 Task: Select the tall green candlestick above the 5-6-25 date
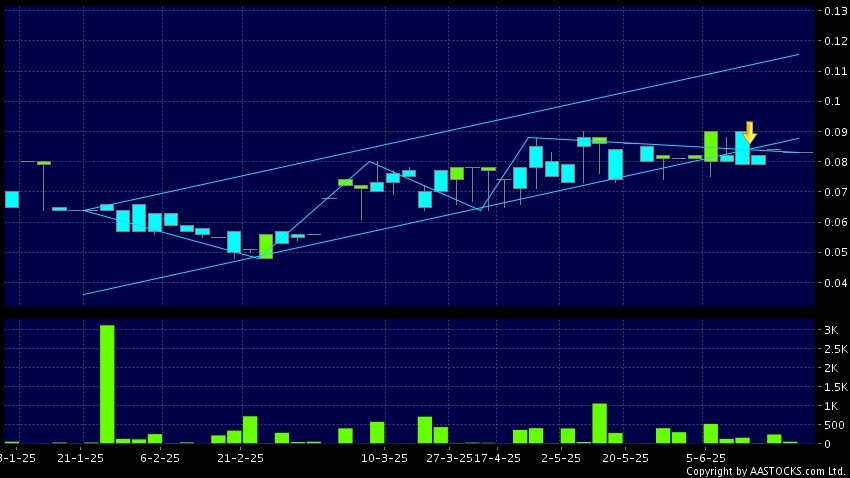[x=711, y=146]
